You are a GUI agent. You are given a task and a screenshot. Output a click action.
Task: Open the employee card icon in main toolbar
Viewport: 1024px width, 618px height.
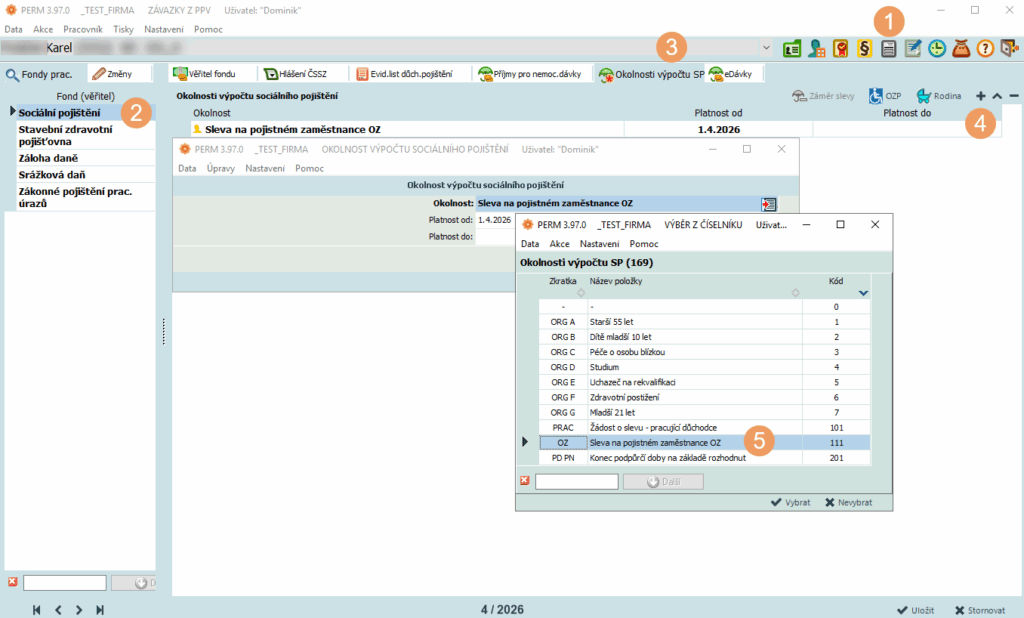[x=792, y=48]
